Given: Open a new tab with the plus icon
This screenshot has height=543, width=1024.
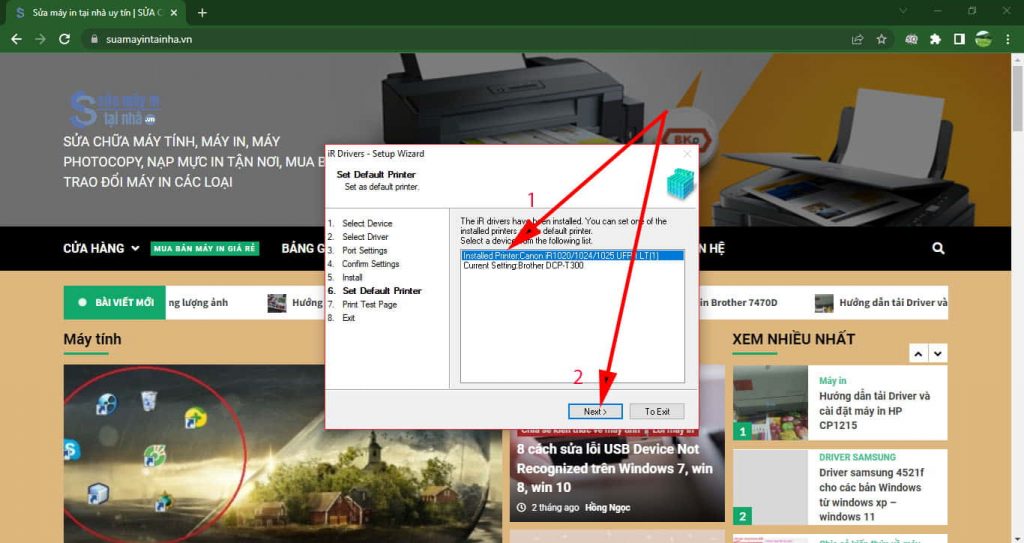Looking at the screenshot, I should point(202,12).
